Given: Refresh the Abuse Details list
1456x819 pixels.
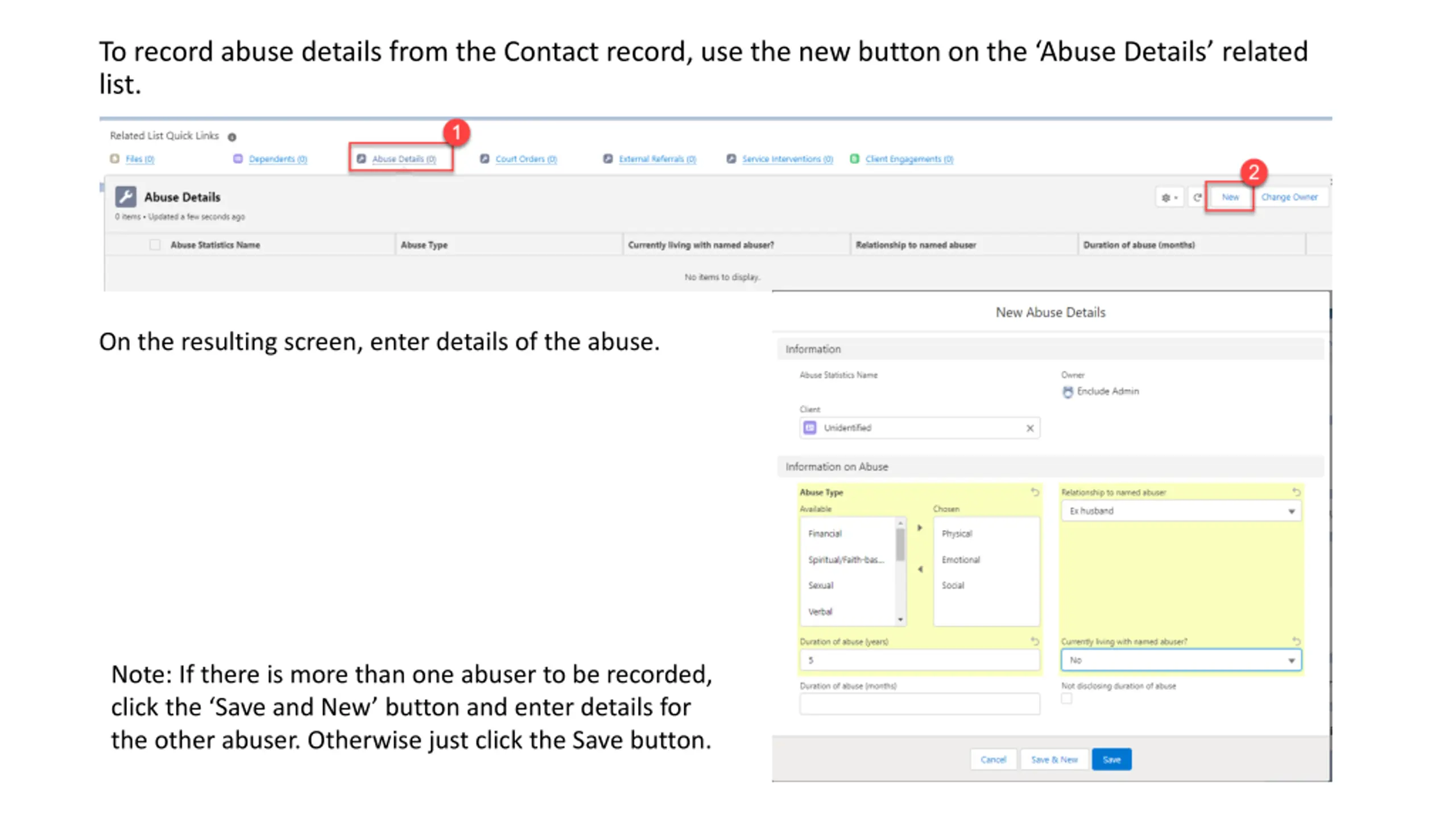Looking at the screenshot, I should pos(1197,197).
